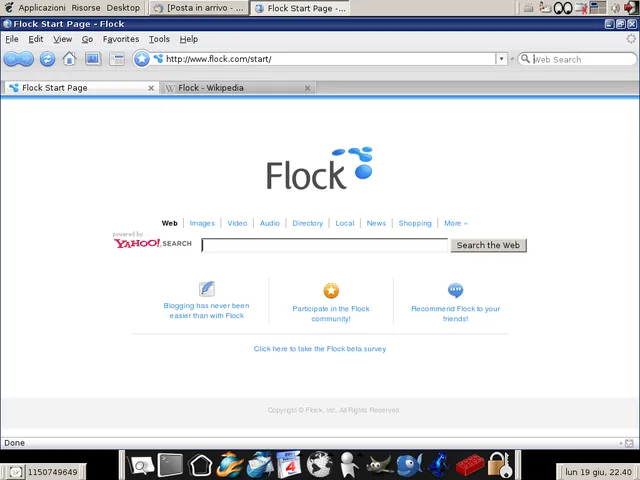Launch GIMP from the dock

click(378, 464)
